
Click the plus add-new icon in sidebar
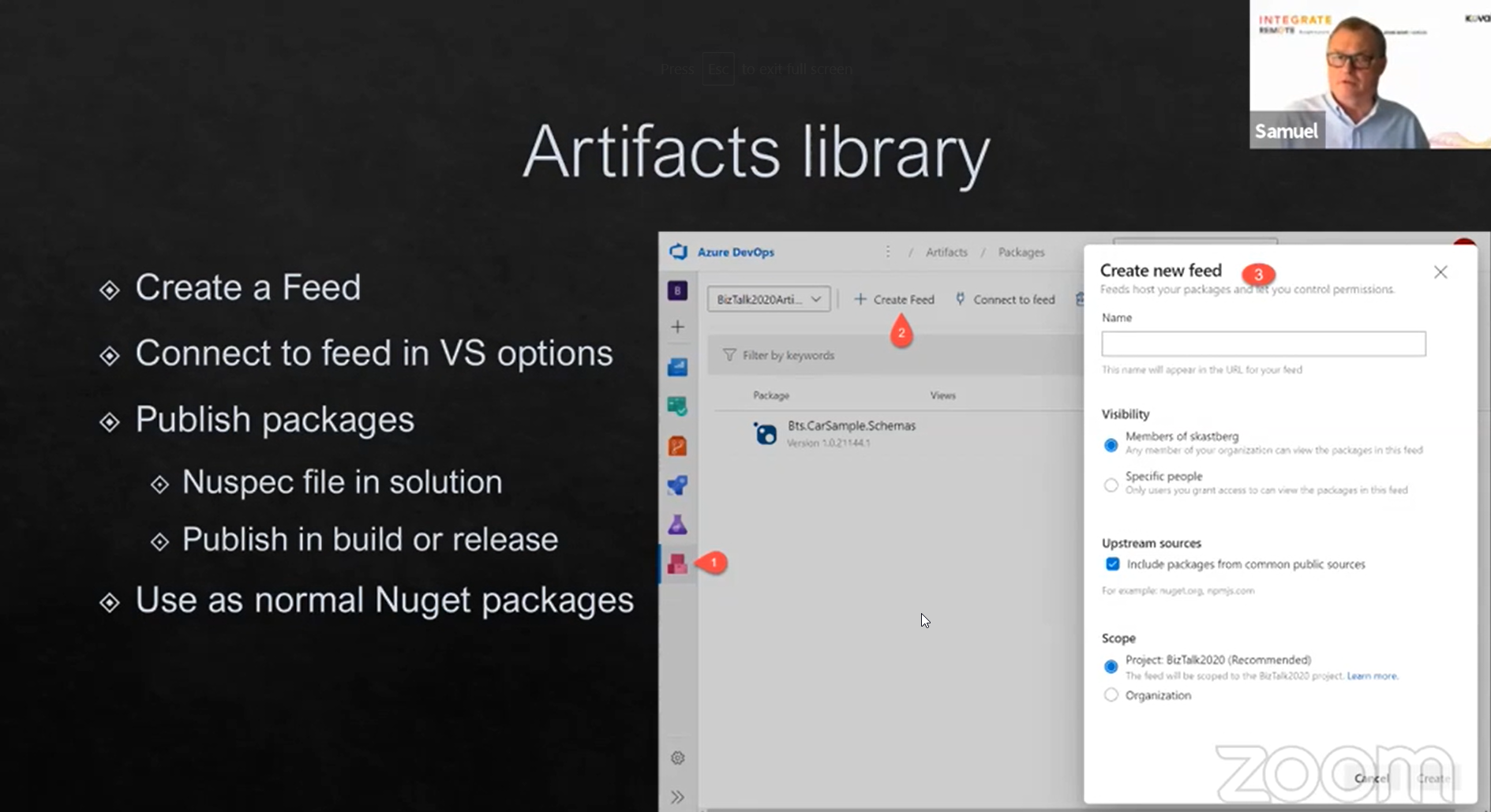[x=677, y=327]
